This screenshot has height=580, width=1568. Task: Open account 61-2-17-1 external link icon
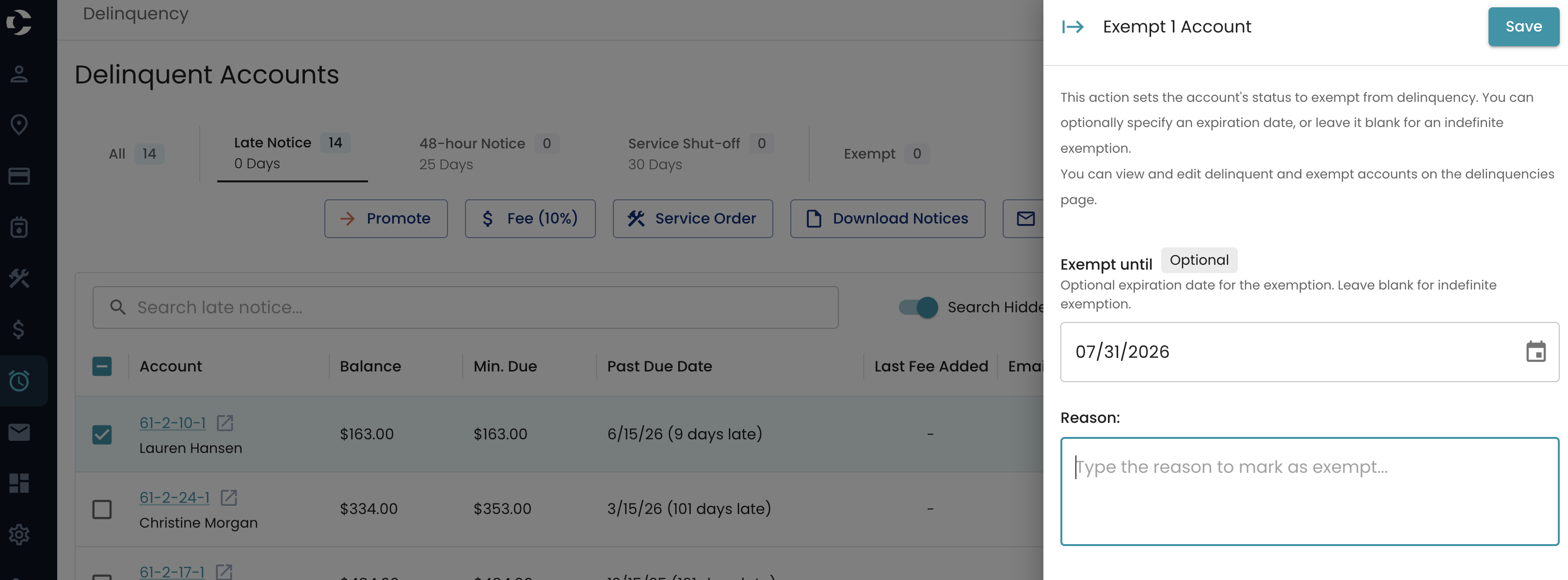pyautogui.click(x=224, y=572)
